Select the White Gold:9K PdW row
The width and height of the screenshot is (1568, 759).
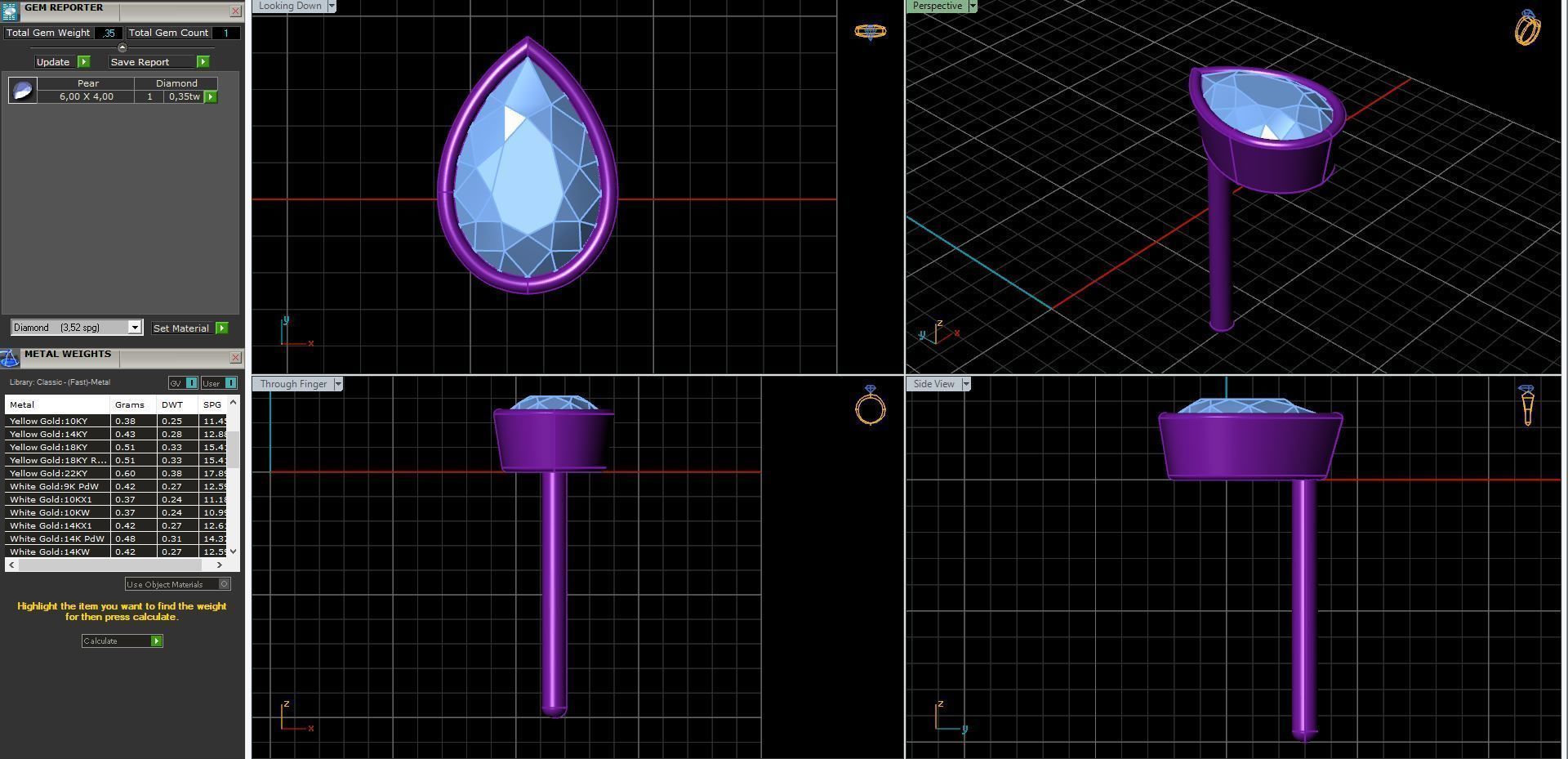click(117, 487)
